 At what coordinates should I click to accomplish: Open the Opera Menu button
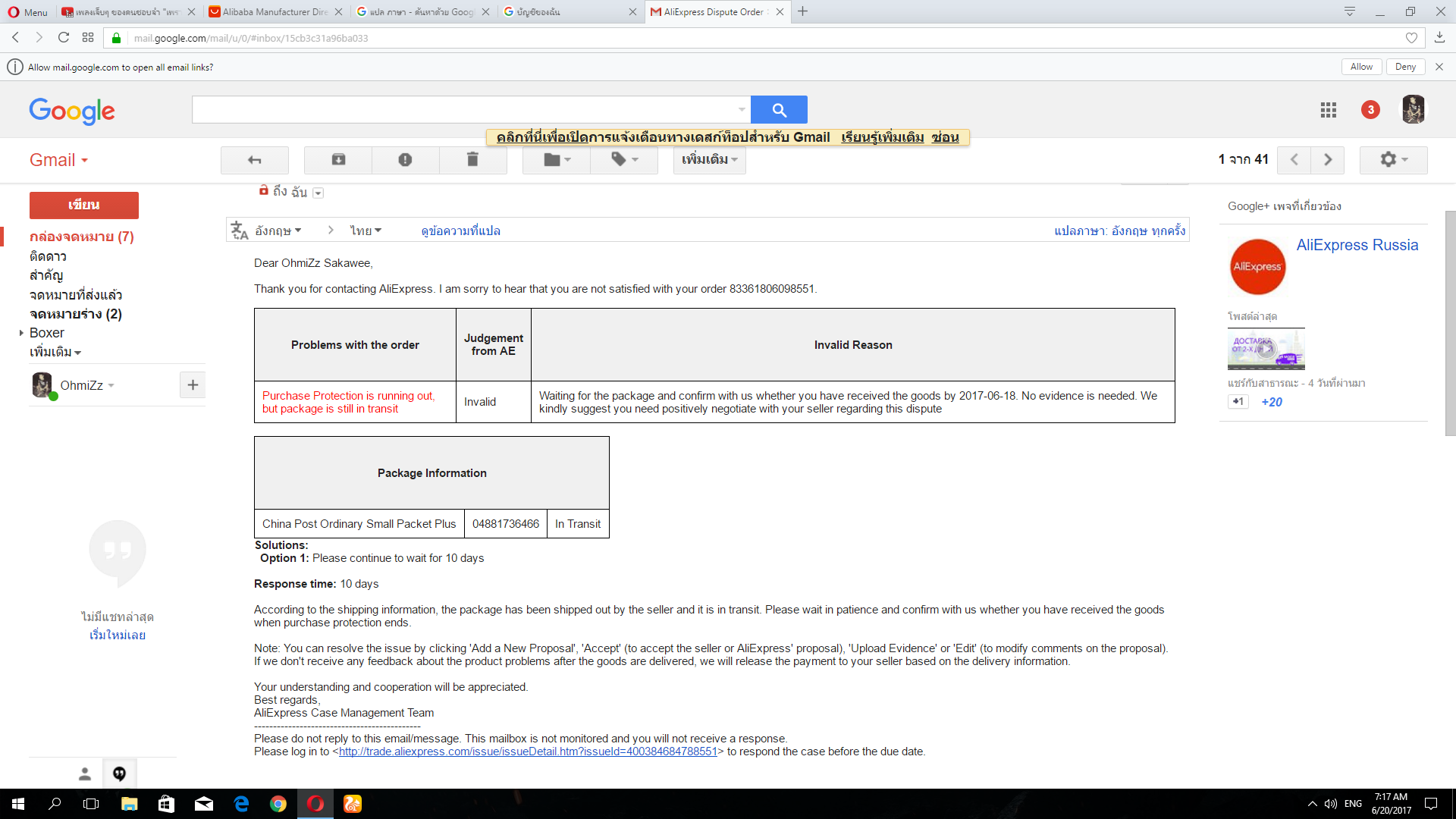pos(27,11)
